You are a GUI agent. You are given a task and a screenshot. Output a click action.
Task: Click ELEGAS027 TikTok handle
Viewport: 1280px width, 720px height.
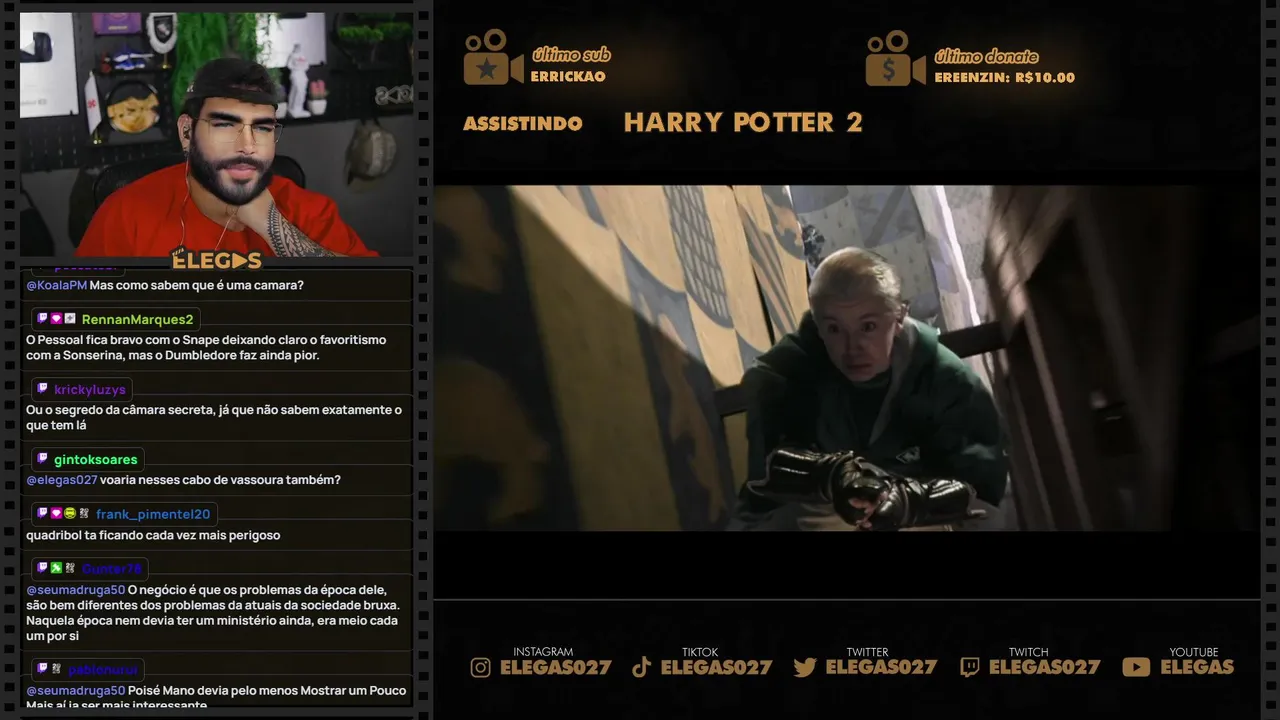point(717,667)
